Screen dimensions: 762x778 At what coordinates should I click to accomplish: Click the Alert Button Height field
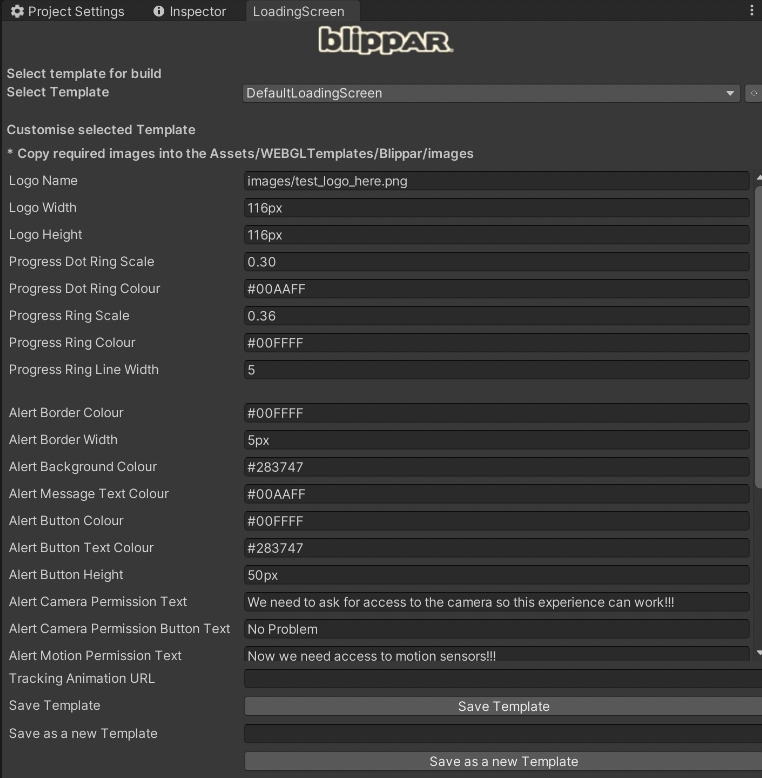[x=496, y=575]
